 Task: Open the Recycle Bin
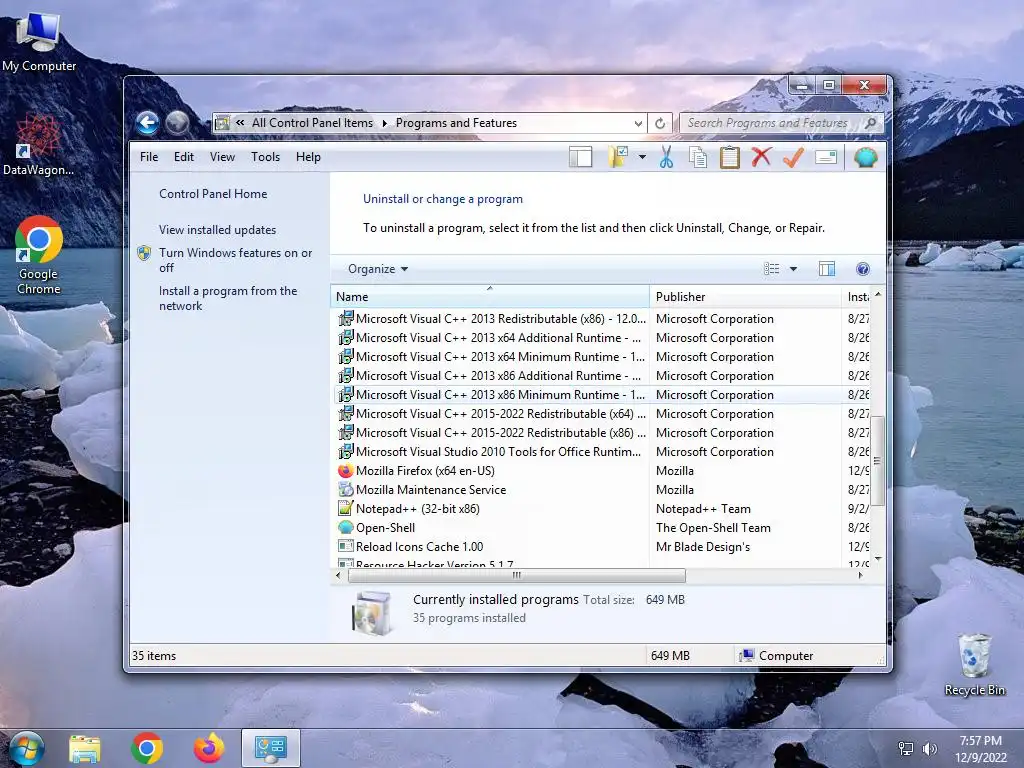(x=974, y=664)
